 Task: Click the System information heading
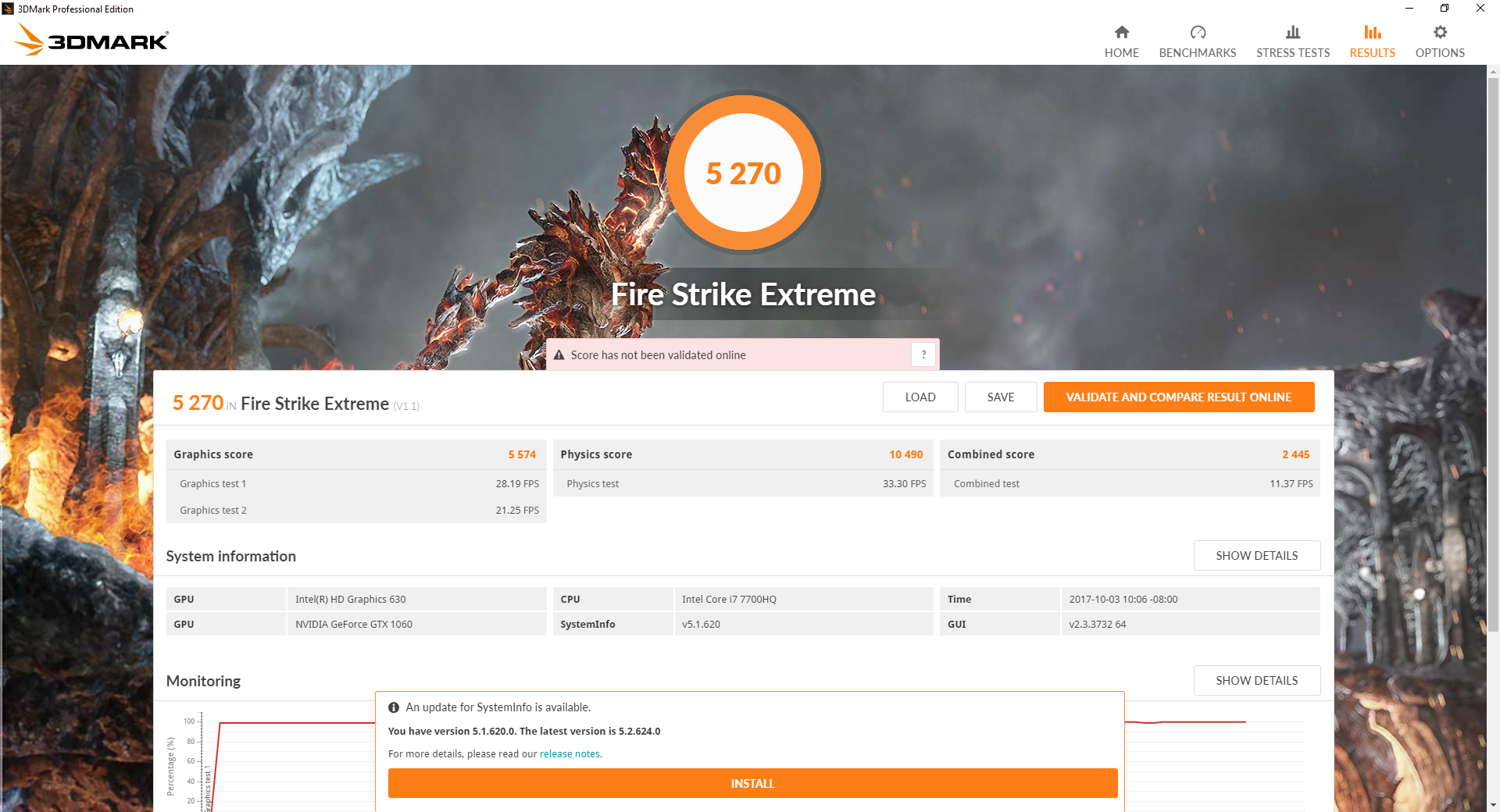[x=230, y=556]
